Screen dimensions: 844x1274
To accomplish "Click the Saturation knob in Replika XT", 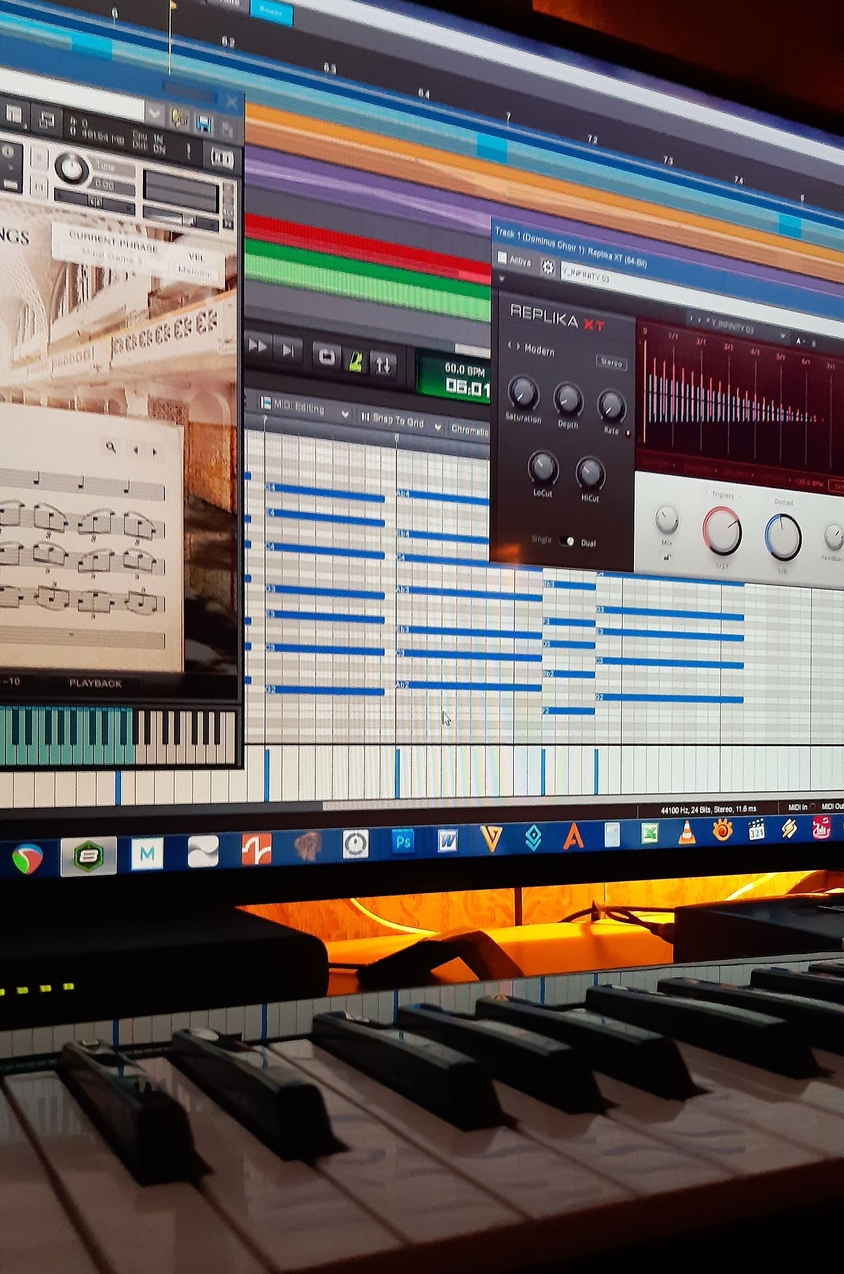I will [x=522, y=392].
